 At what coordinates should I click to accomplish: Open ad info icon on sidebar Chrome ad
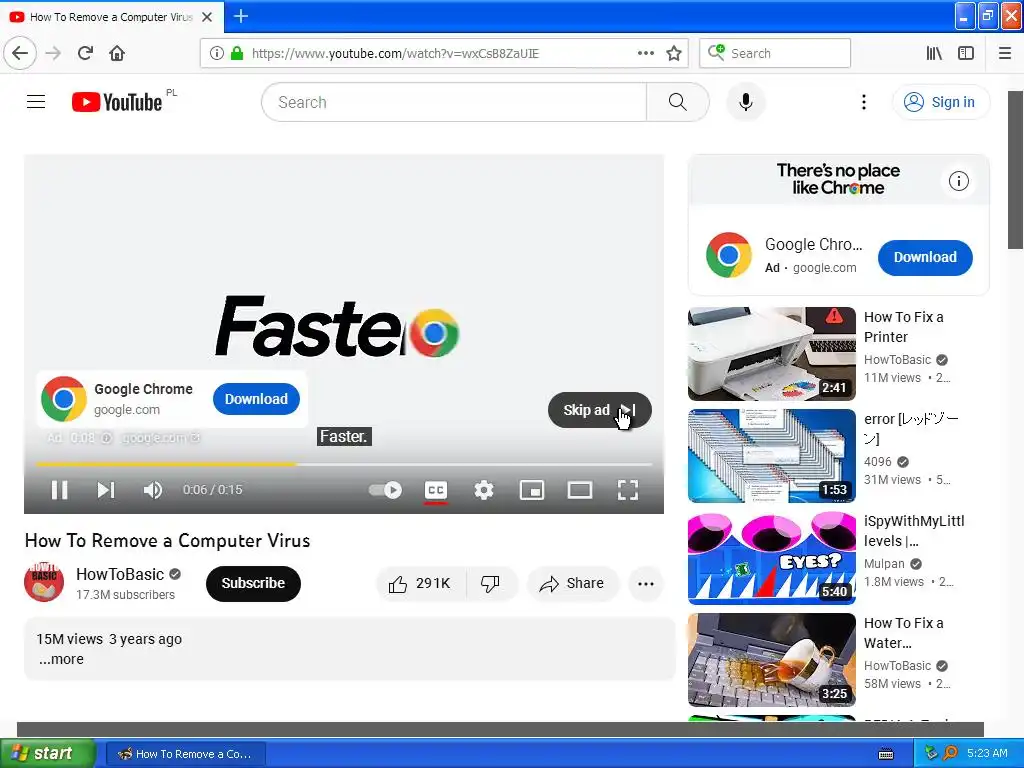[958, 181]
